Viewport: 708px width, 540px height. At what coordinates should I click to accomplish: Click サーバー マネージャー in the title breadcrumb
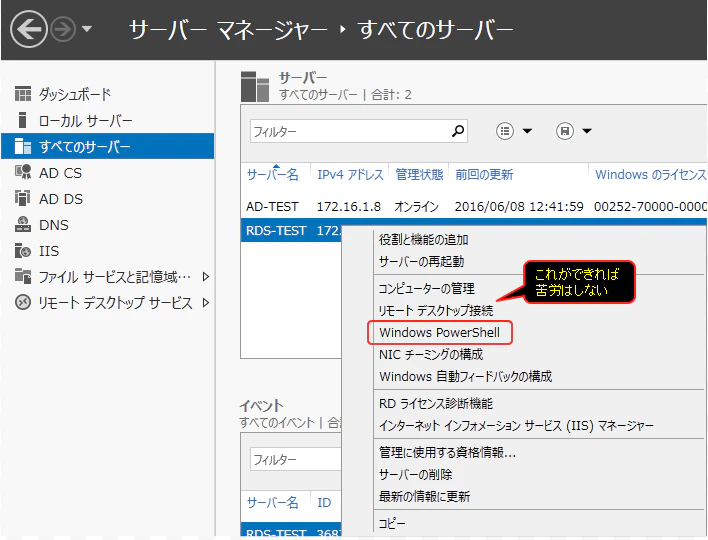point(228,30)
